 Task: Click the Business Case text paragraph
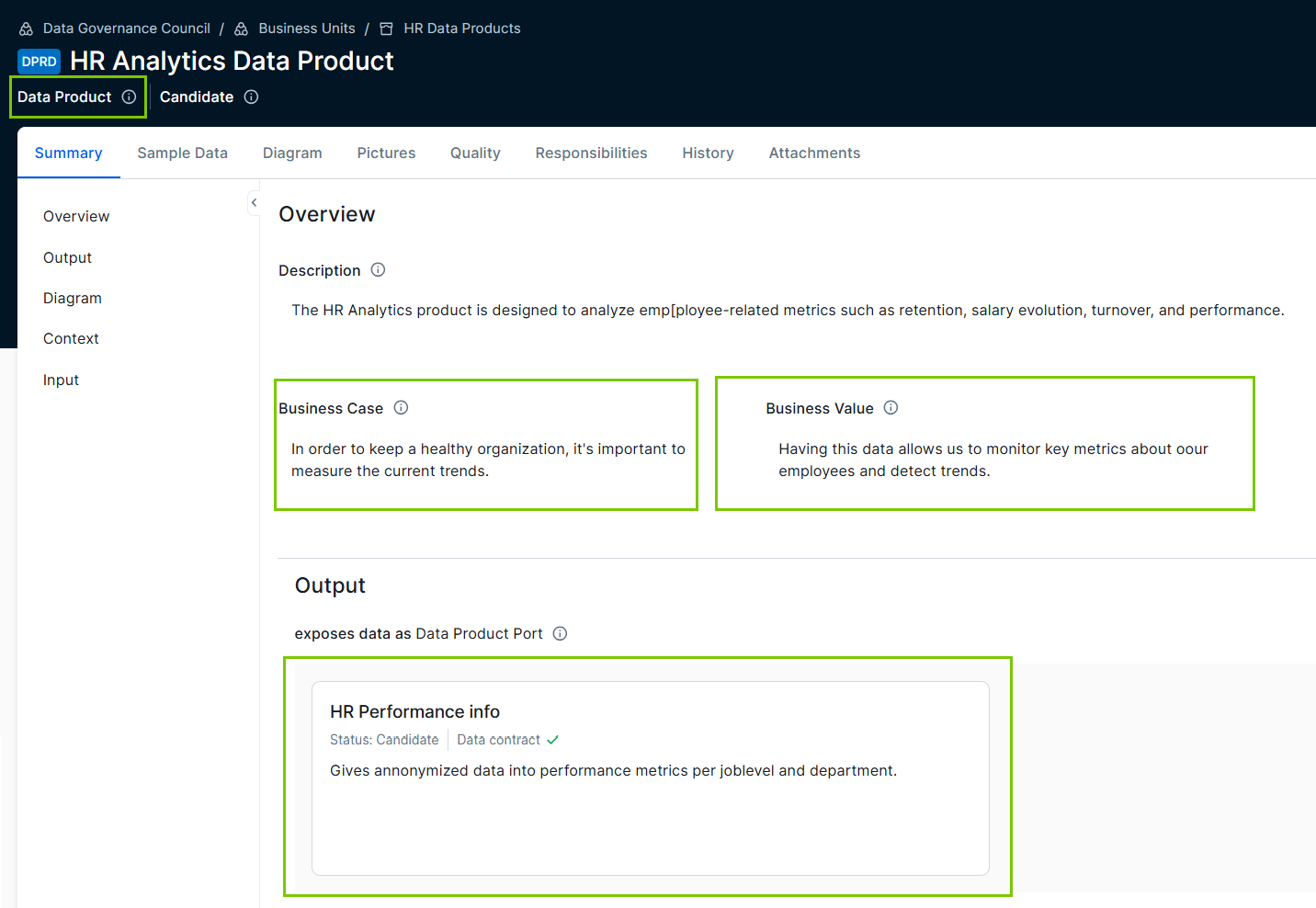tap(488, 460)
